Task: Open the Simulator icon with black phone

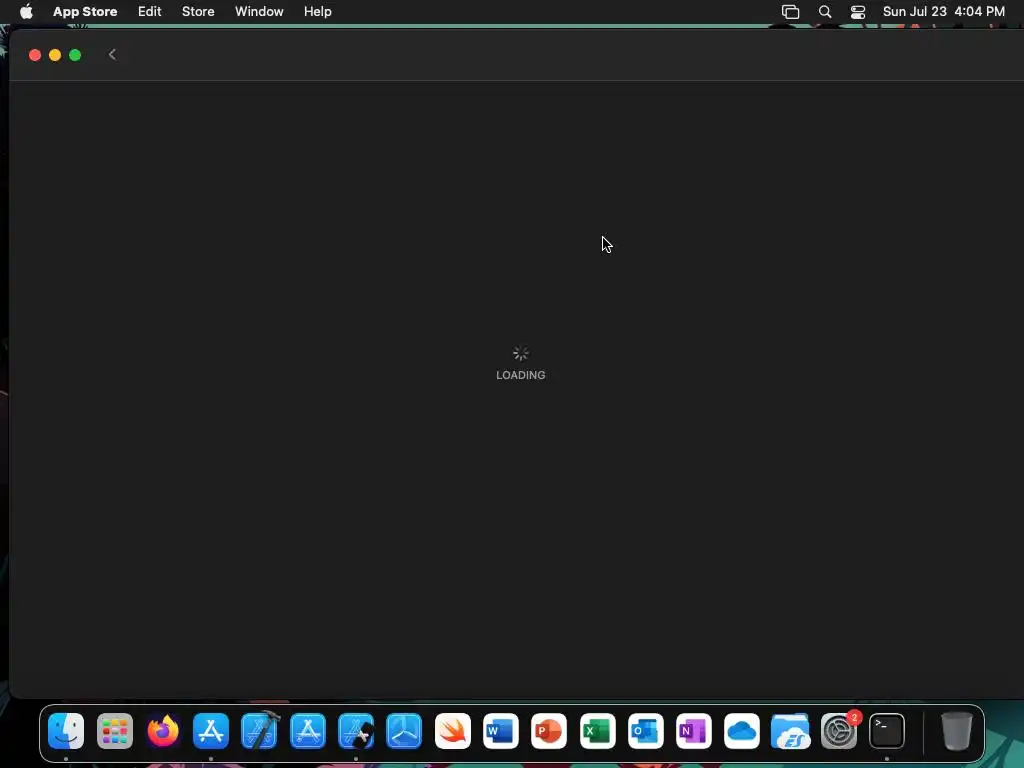Action: point(356,731)
